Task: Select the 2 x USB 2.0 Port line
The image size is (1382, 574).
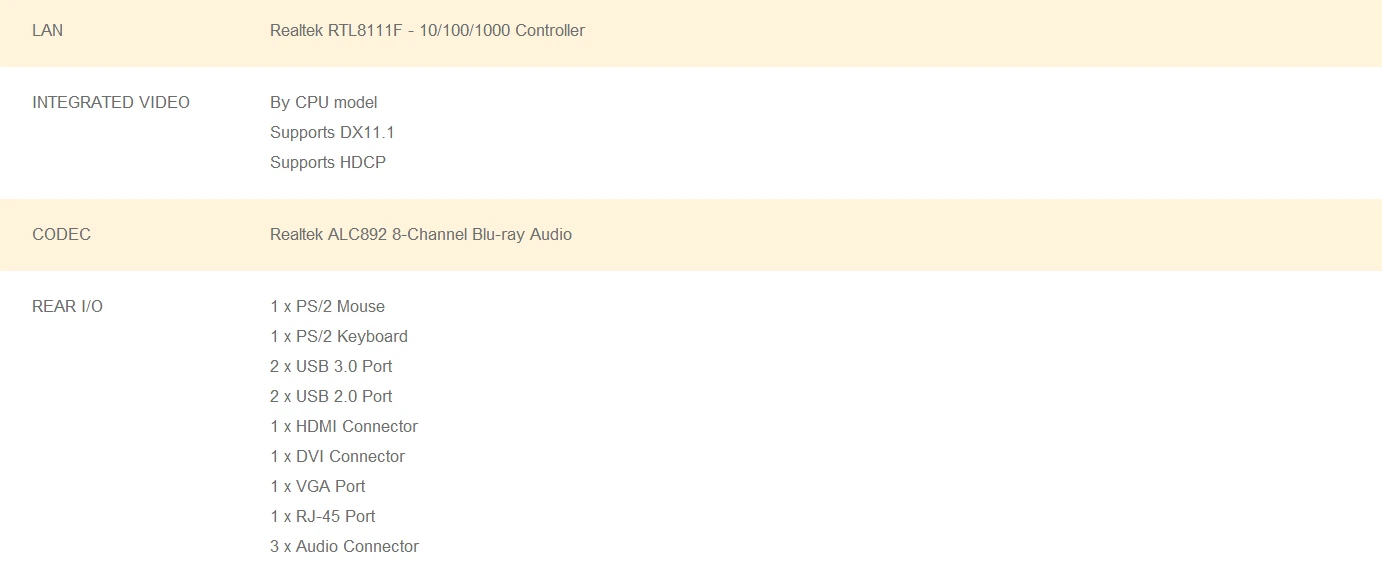Action: [x=331, y=396]
